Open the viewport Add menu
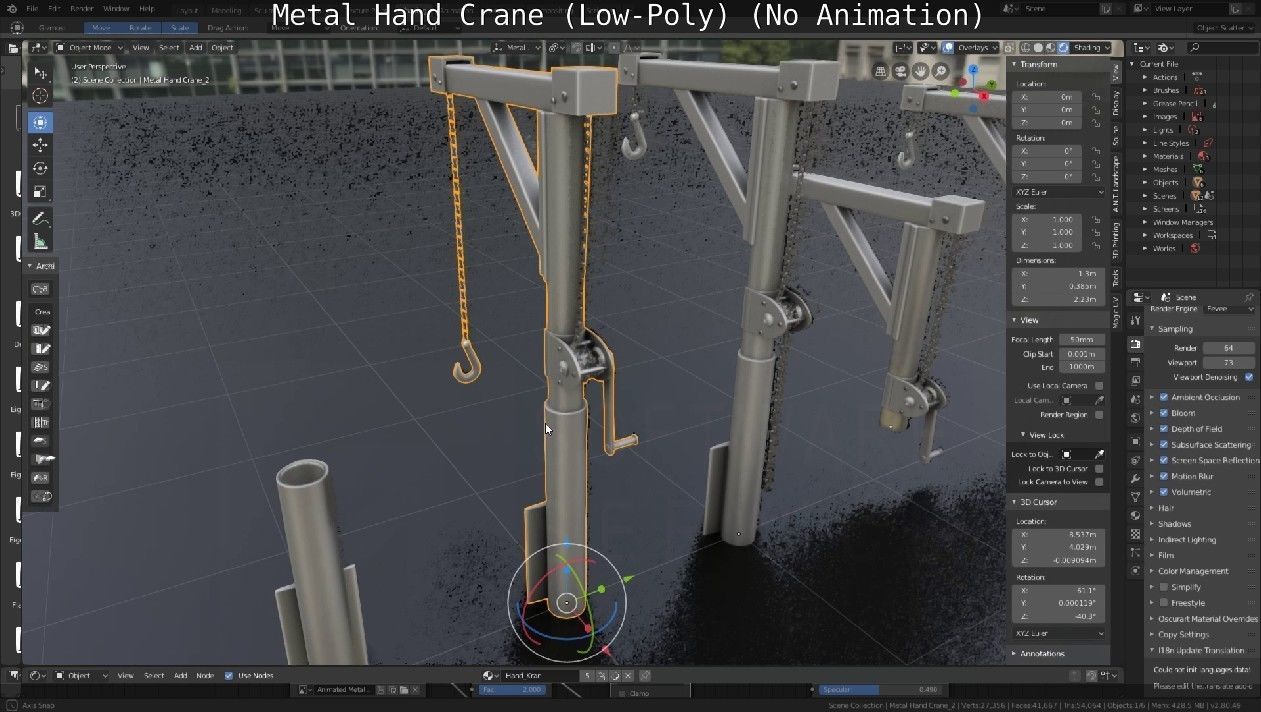1261x712 pixels. [x=195, y=47]
